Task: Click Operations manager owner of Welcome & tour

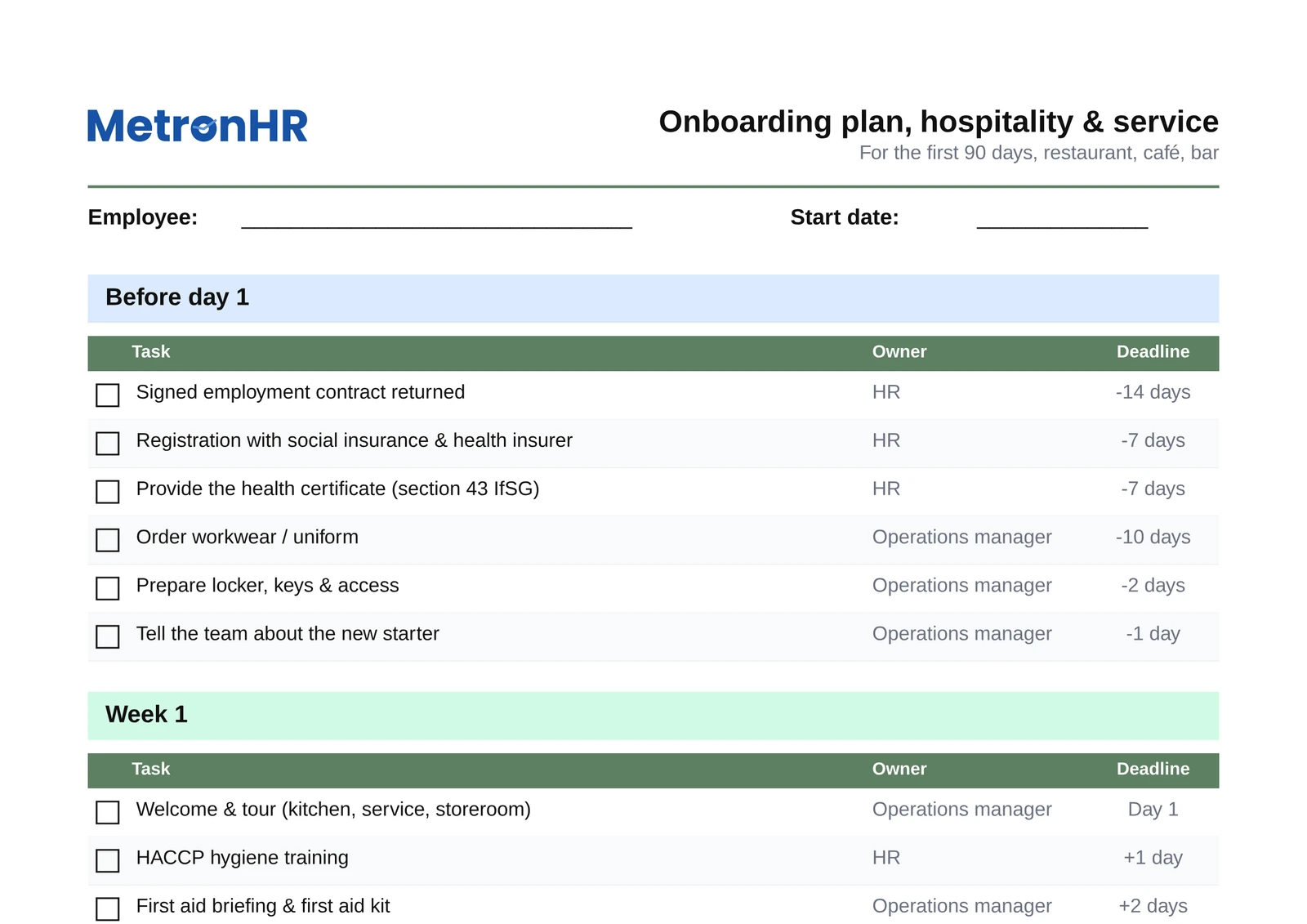Action: point(962,809)
